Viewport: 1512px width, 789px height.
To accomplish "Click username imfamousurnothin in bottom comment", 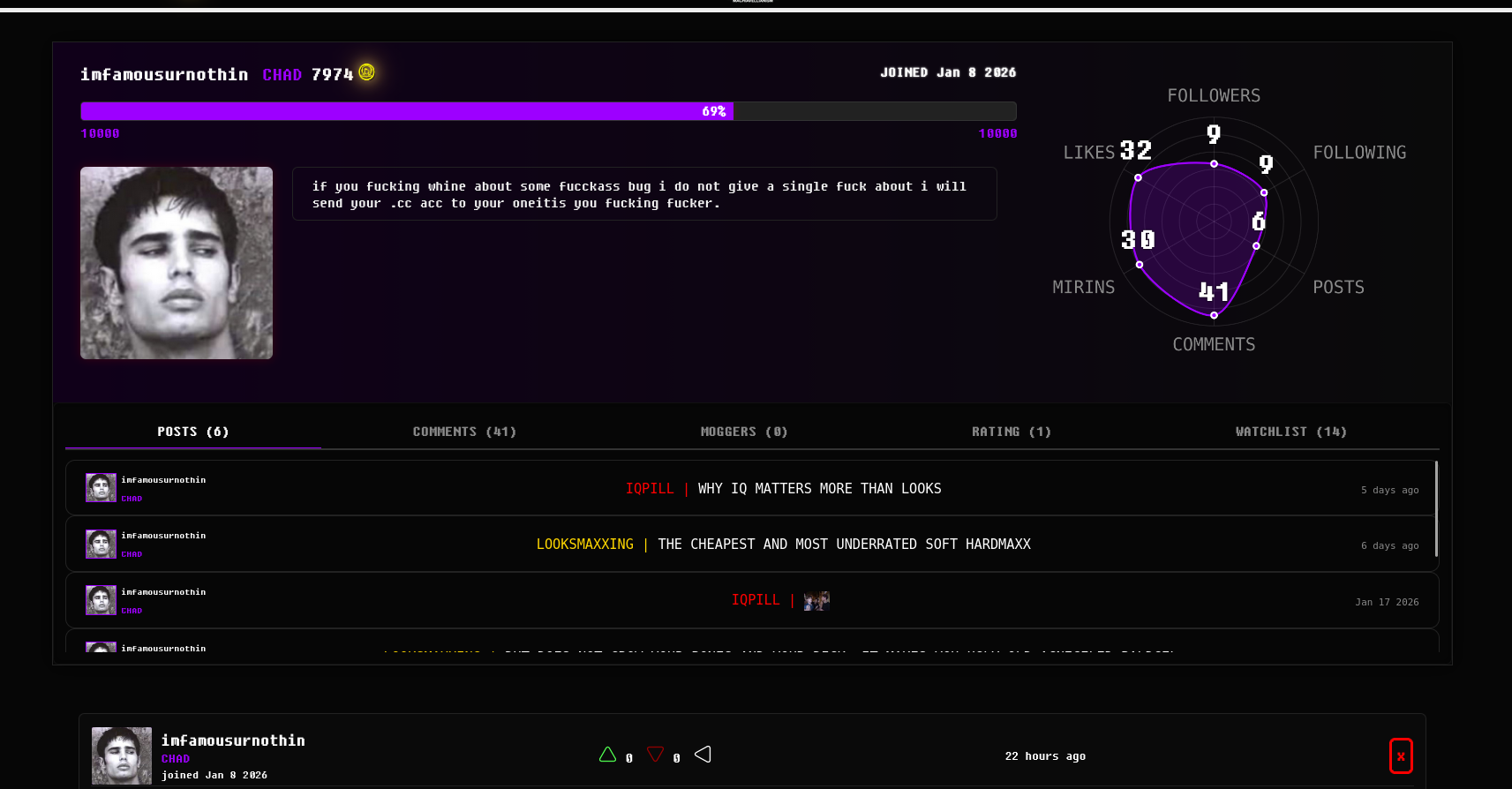I will tap(233, 740).
